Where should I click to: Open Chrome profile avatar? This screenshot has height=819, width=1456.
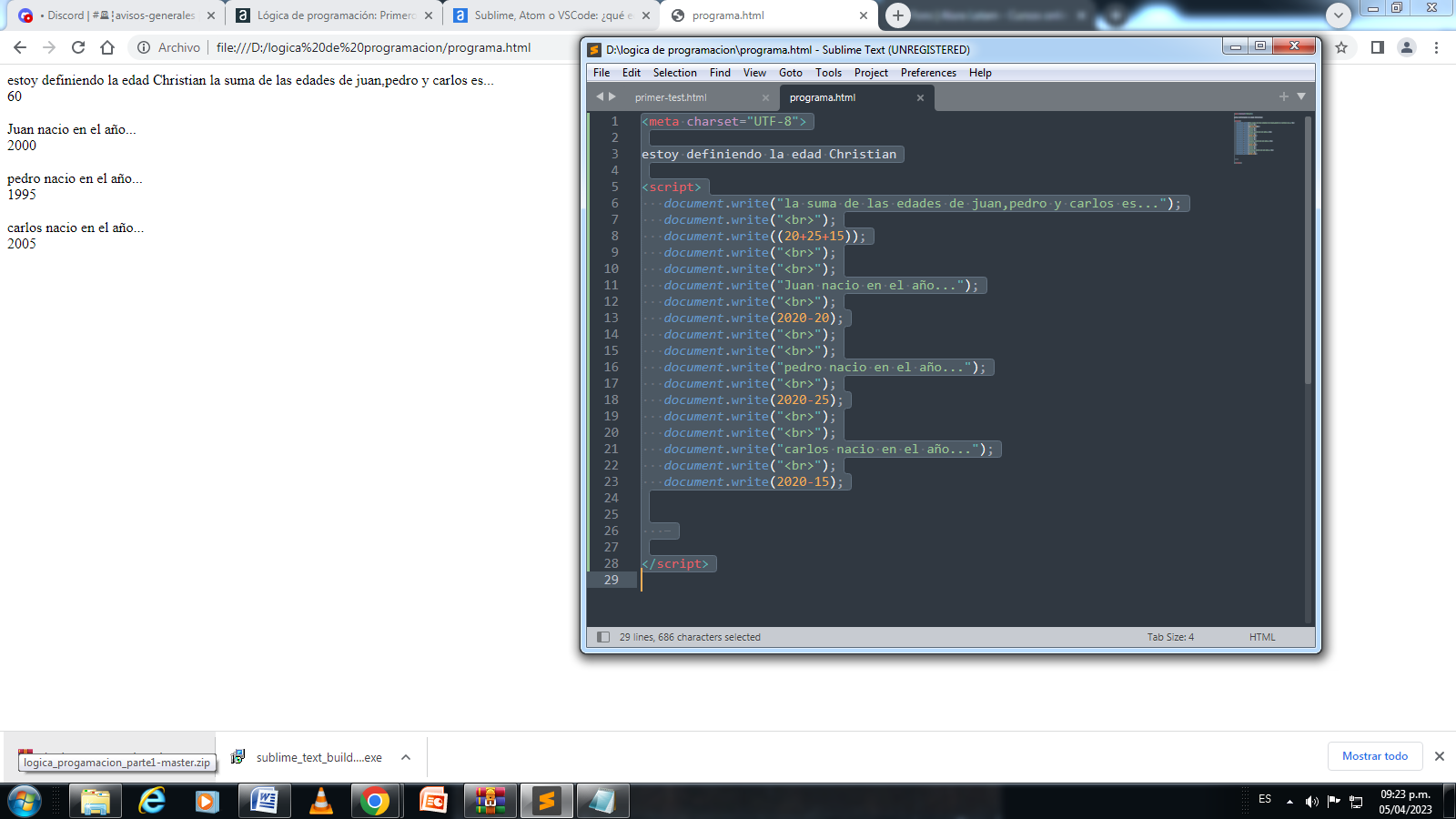tap(1407, 47)
